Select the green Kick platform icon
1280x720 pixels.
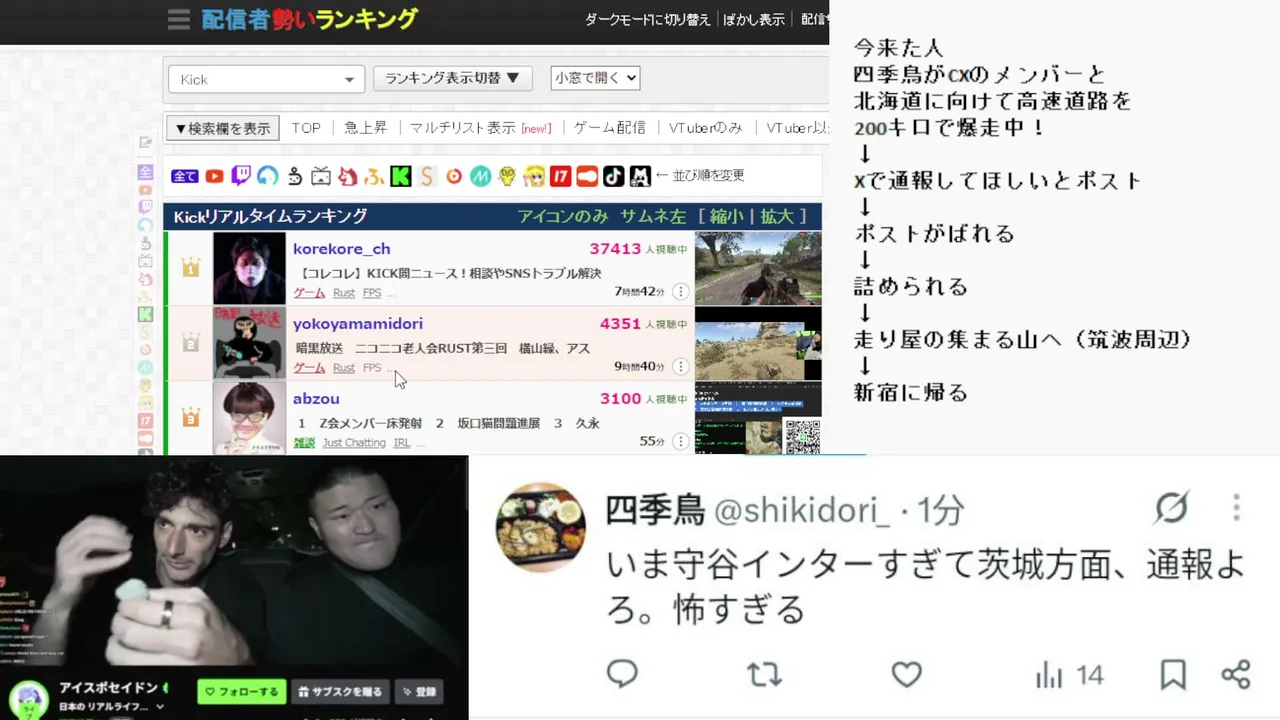click(x=401, y=177)
